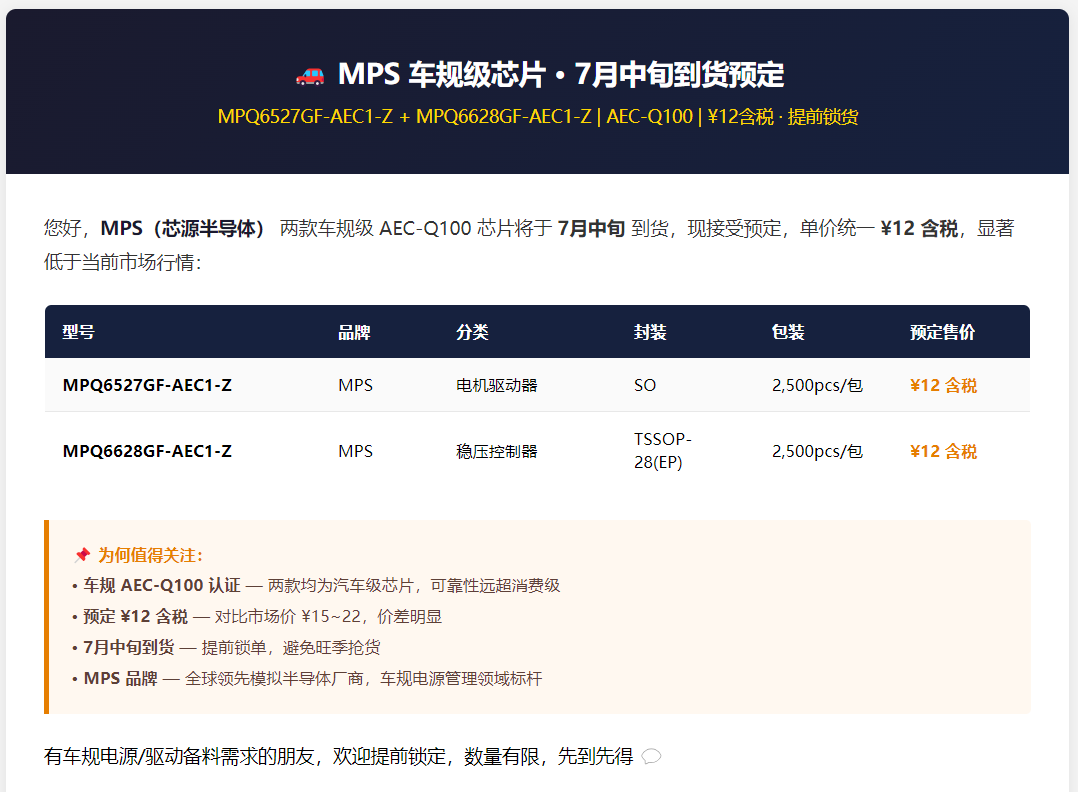Click the pushpin icon beside 为何值得关注
This screenshot has width=1078, height=792.
[x=82, y=555]
